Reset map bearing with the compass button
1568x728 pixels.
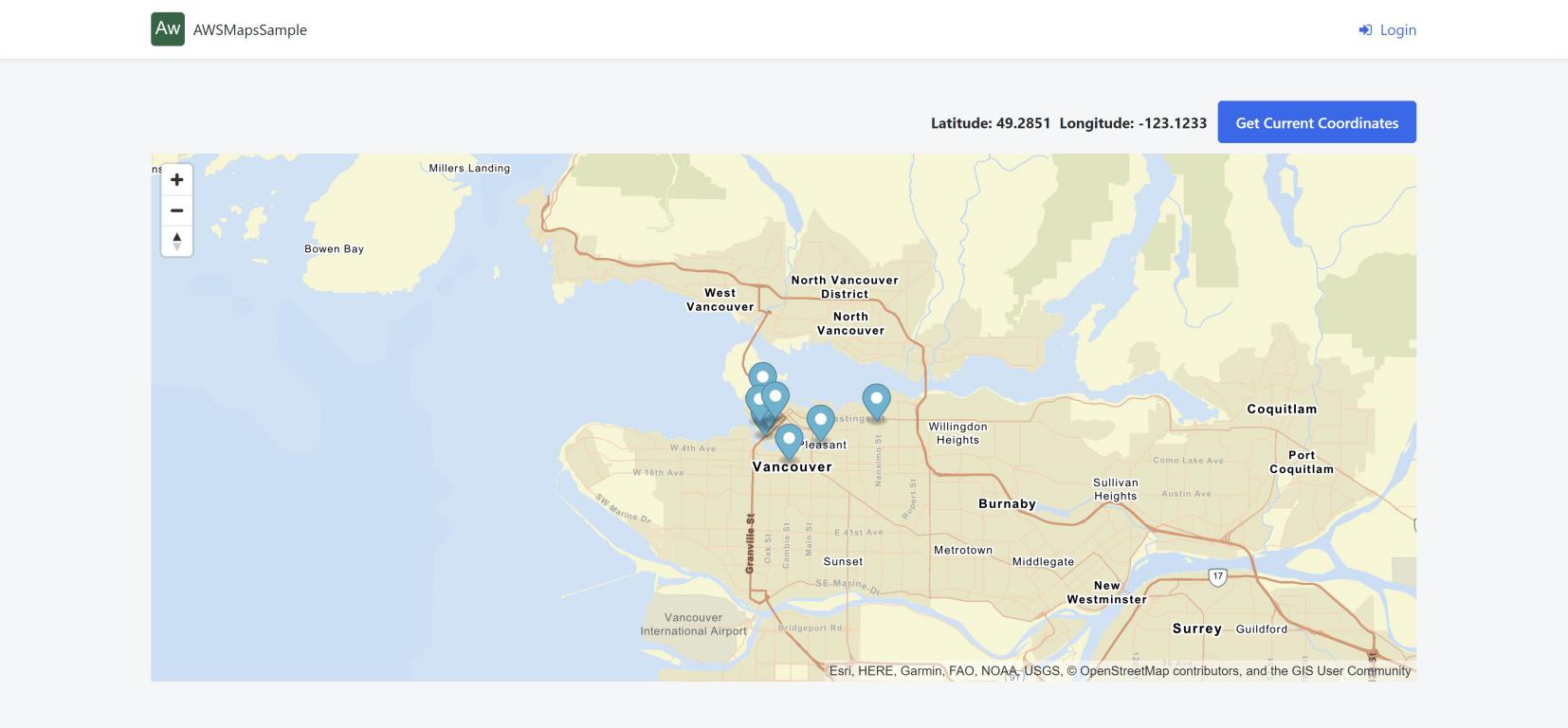tap(176, 241)
